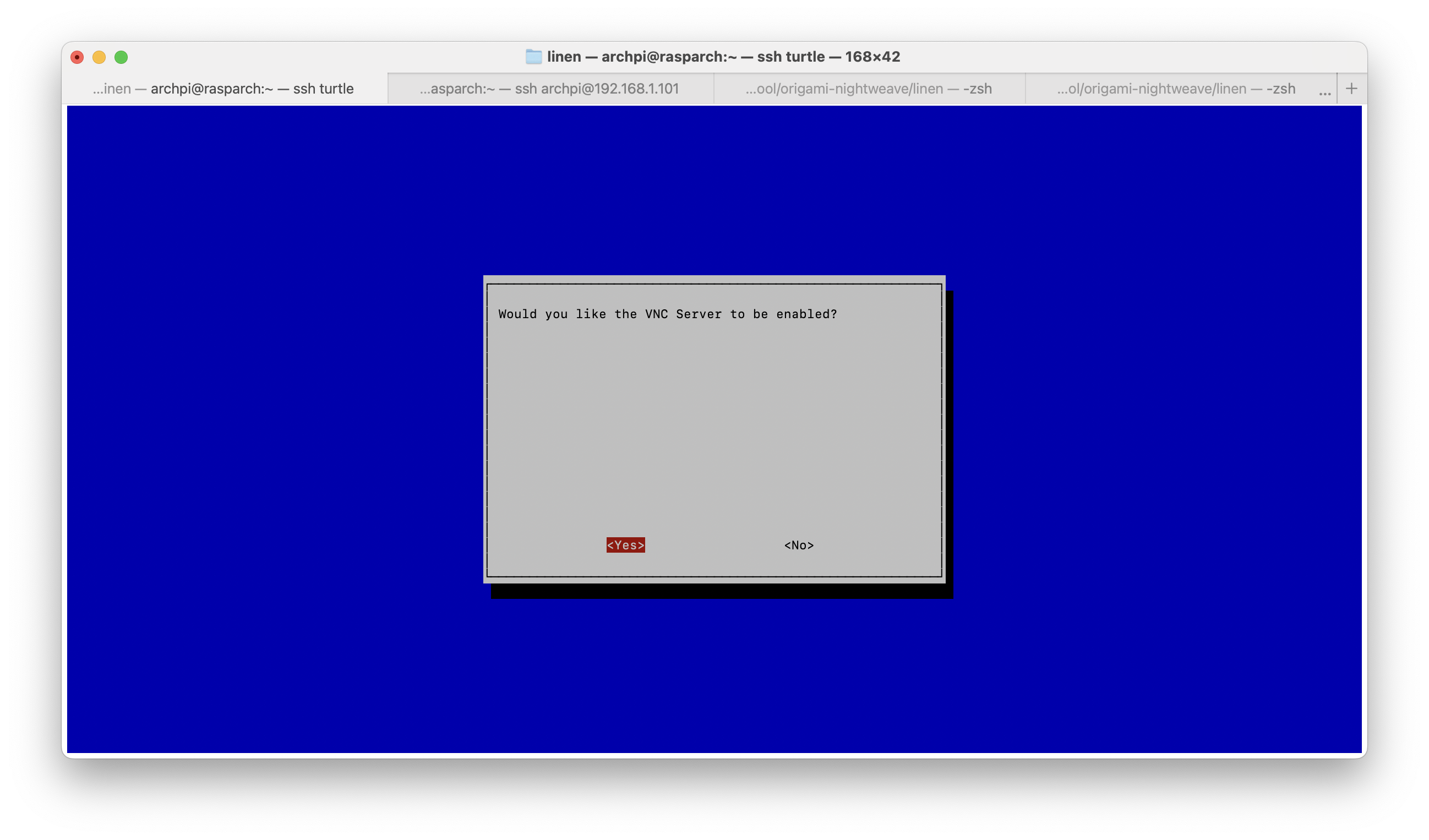Switch to the ssh turtle tab
The width and height of the screenshot is (1429, 840).
pos(223,89)
